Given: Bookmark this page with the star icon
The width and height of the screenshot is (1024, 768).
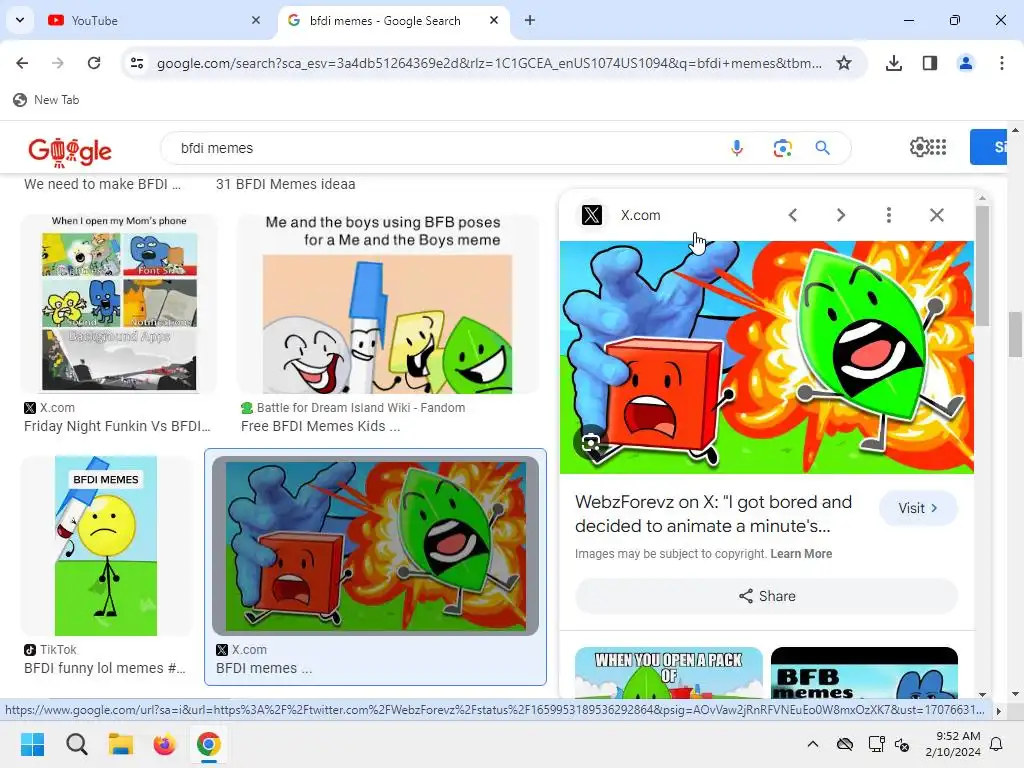Looking at the screenshot, I should tap(844, 63).
